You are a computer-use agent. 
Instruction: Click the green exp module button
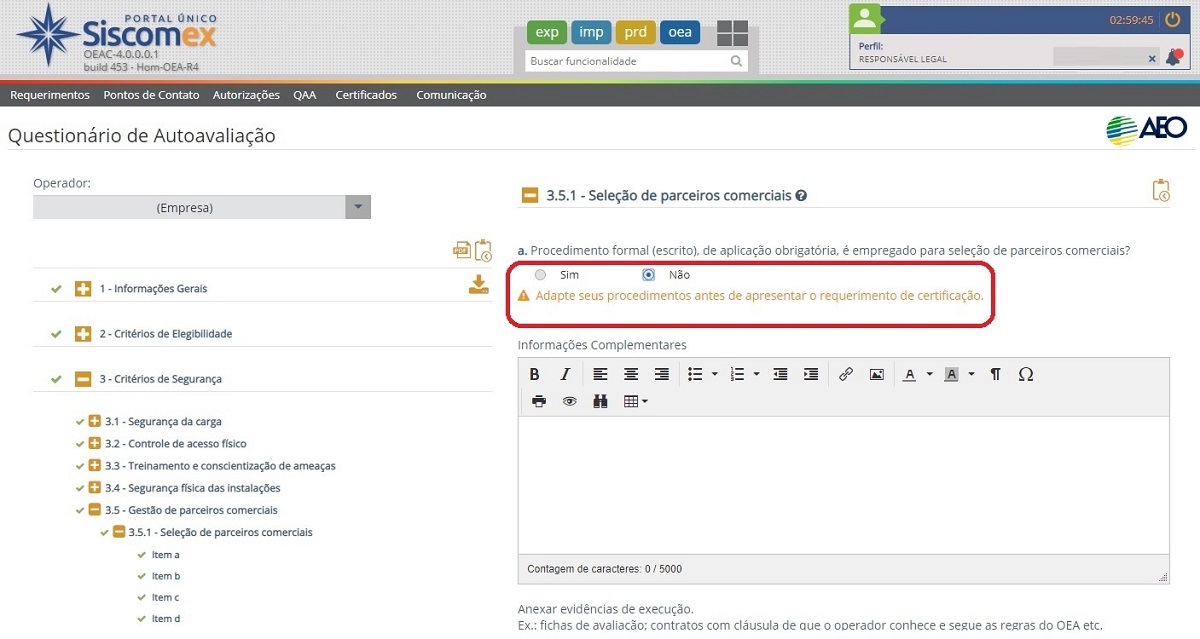[547, 32]
